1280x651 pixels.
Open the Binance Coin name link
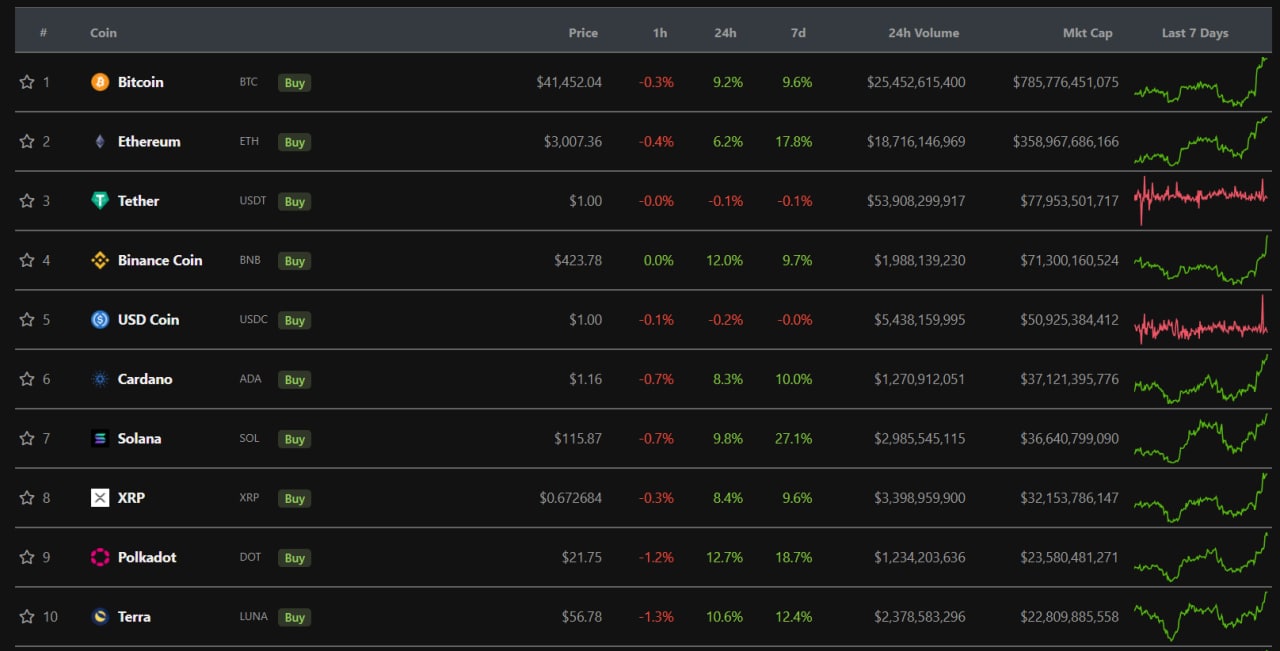tap(160, 260)
